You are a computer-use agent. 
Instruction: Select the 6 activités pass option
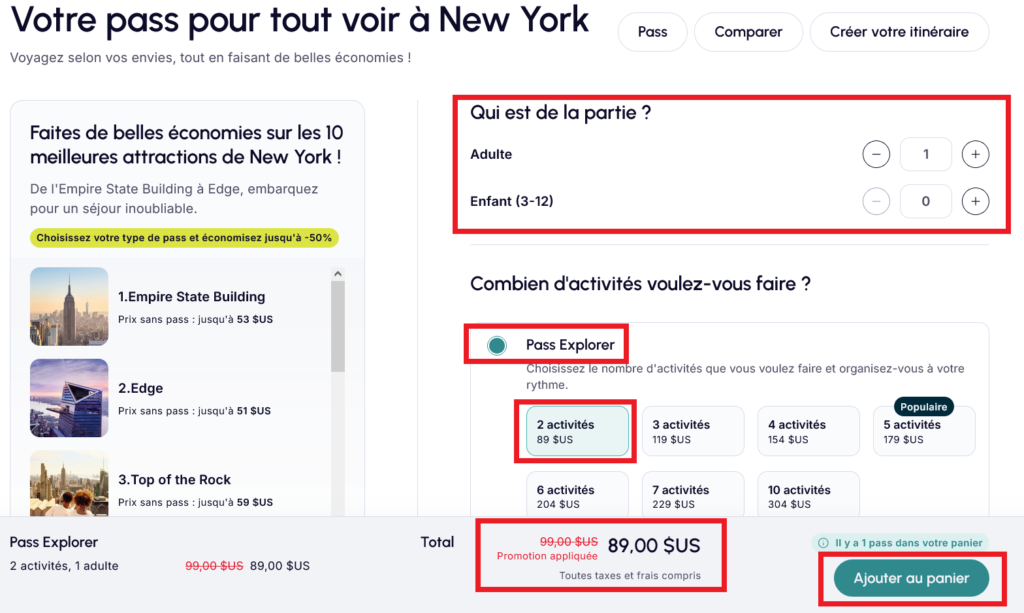577,496
